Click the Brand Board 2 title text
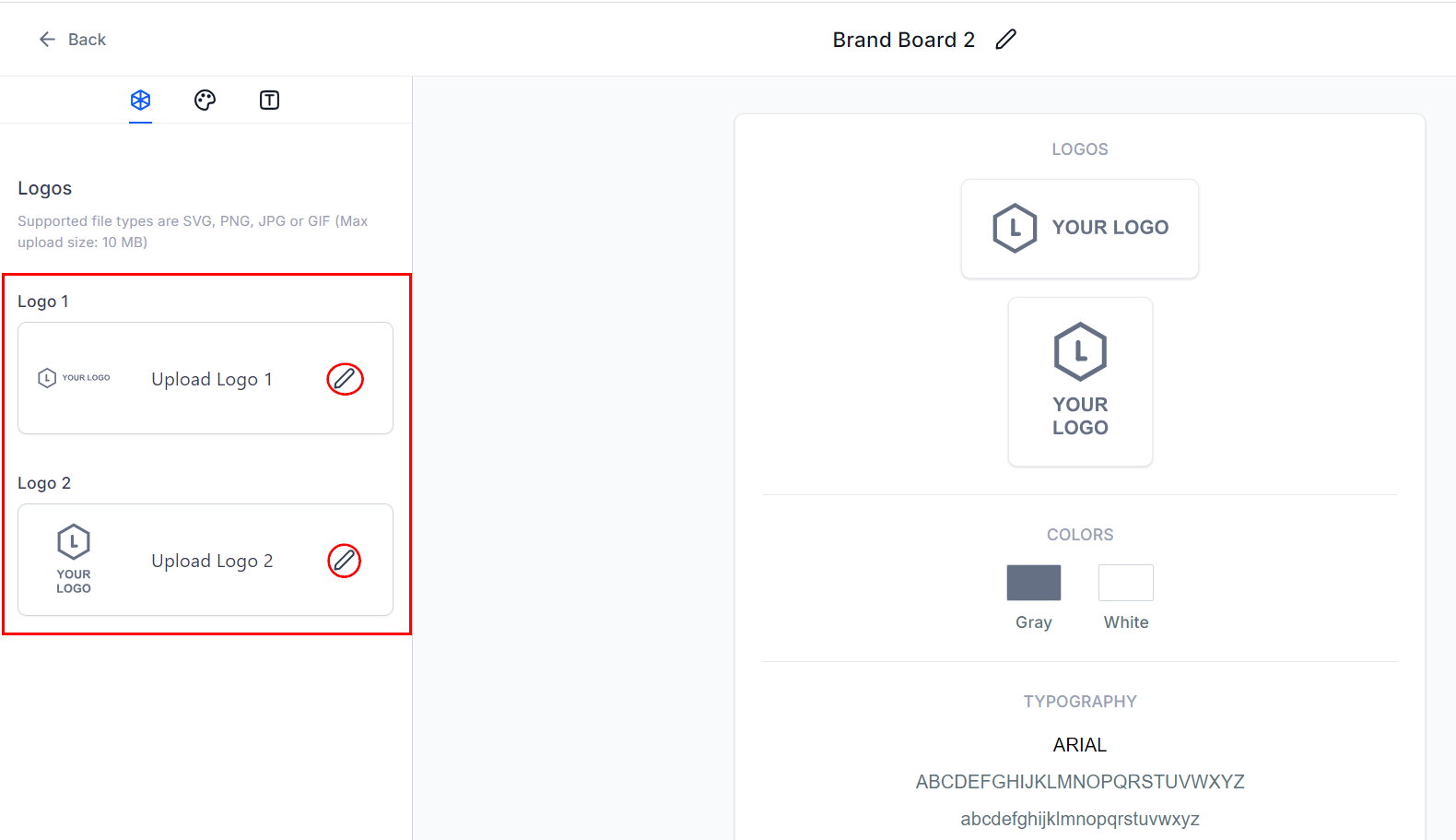This screenshot has width=1456, height=840. 903,39
